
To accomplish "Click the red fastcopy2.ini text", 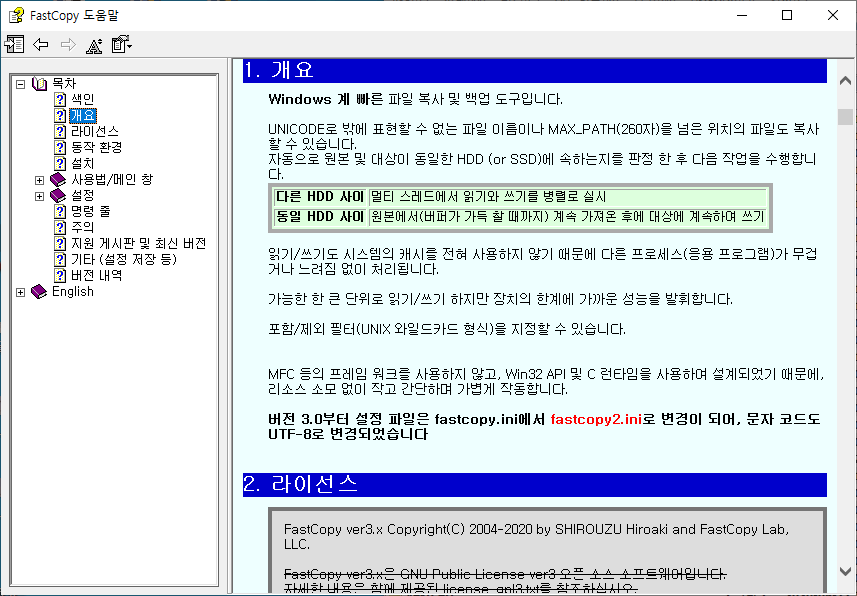I will (x=596, y=419).
